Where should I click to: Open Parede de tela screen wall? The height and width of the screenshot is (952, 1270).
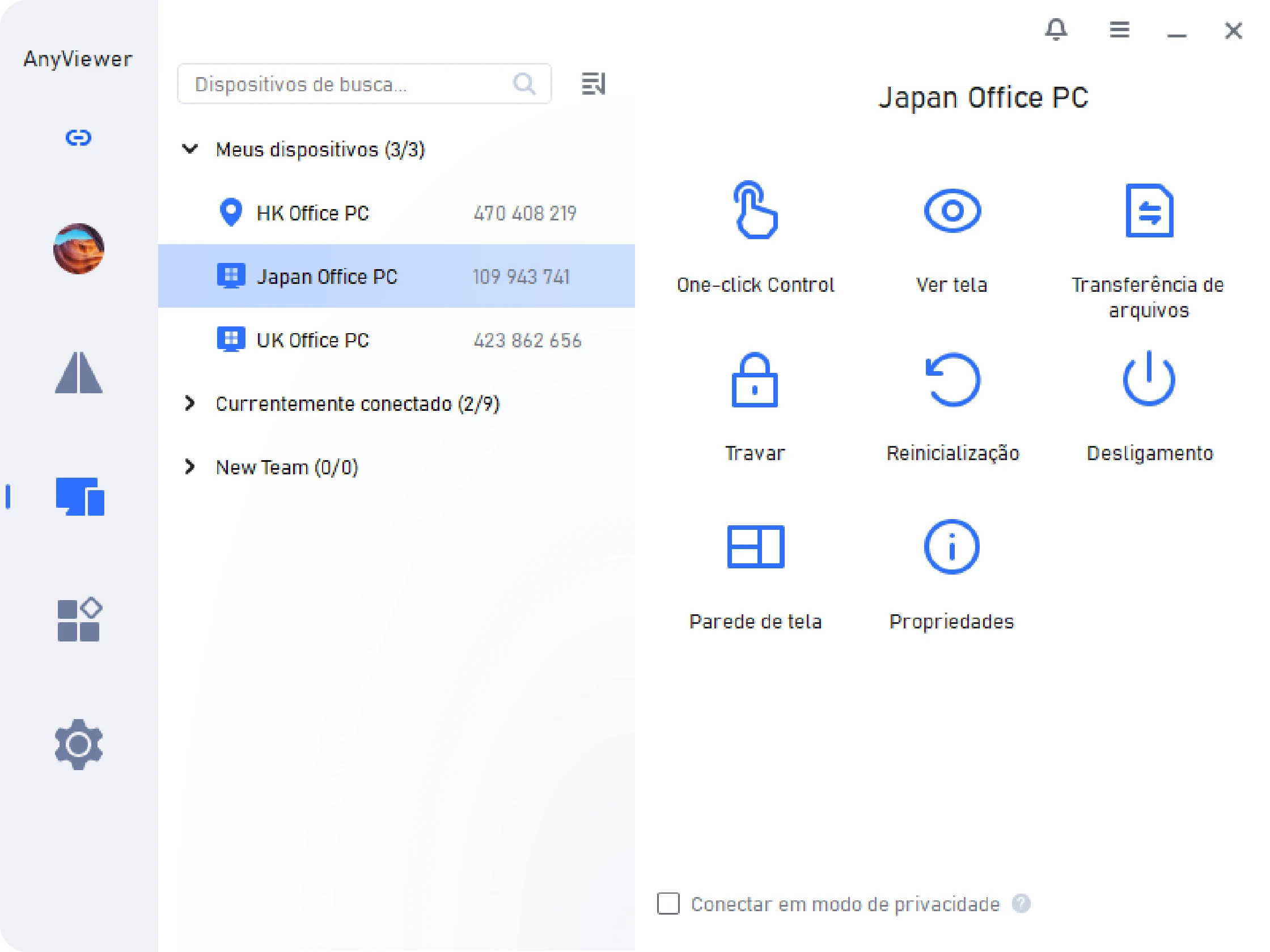coord(755,547)
